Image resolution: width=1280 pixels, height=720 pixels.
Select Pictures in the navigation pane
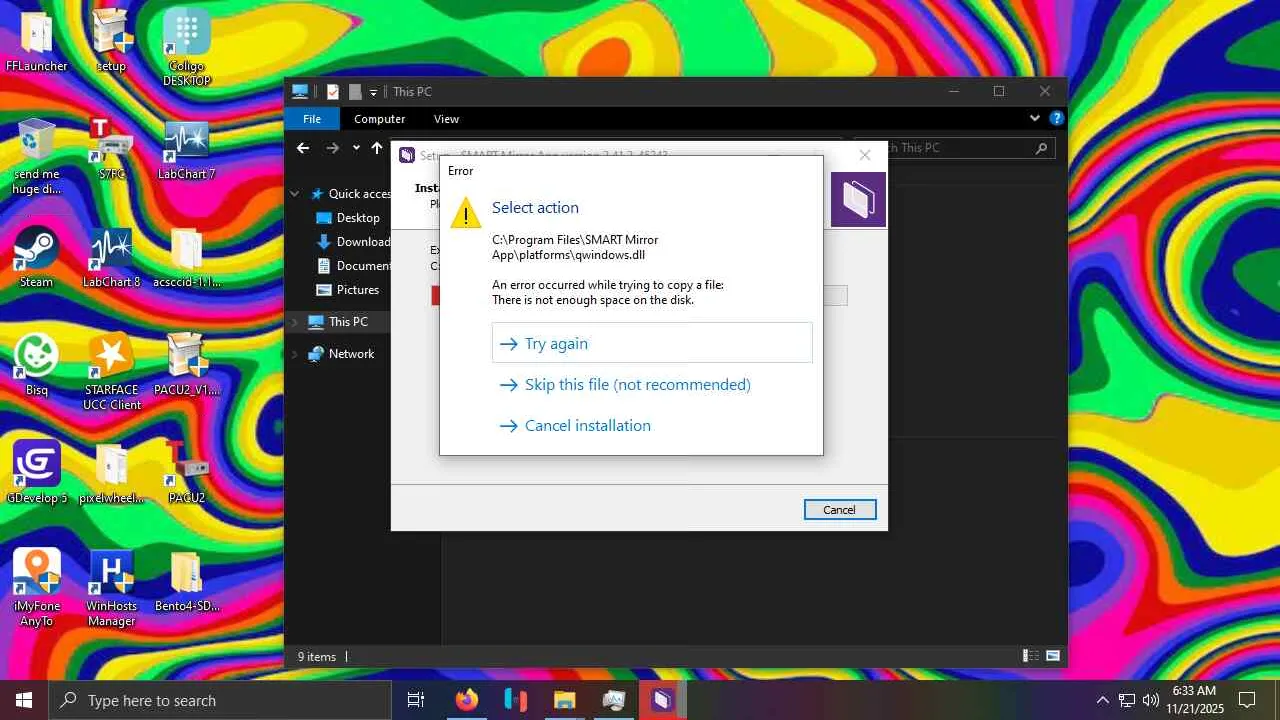(x=348, y=290)
